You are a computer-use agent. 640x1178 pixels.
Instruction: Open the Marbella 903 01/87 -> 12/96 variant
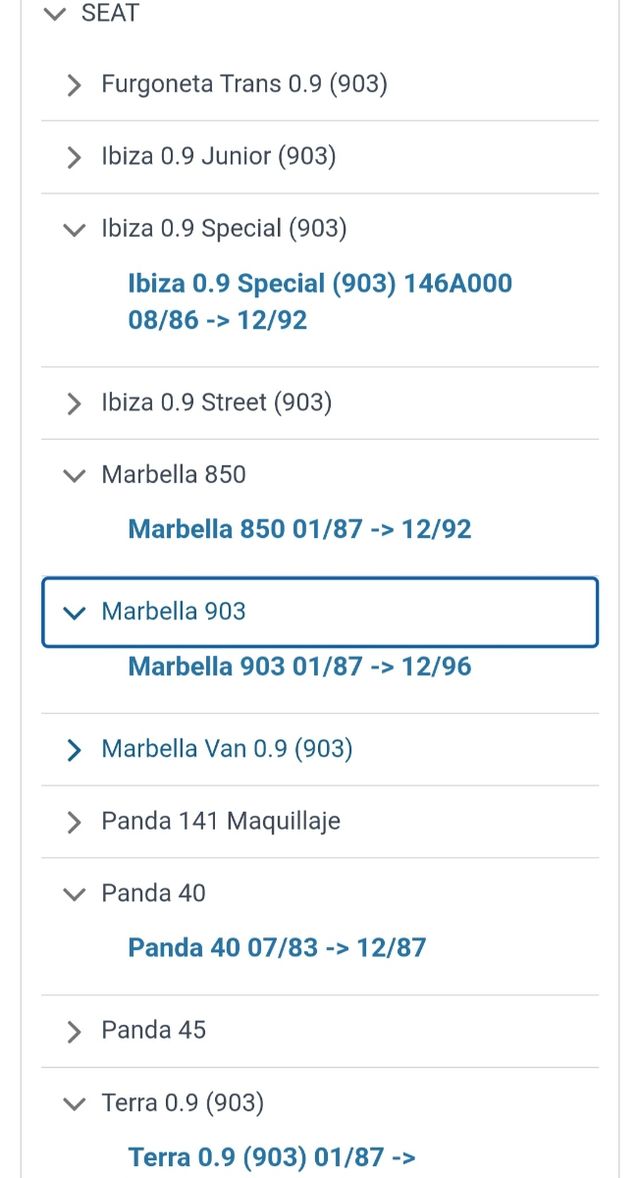[300, 666]
